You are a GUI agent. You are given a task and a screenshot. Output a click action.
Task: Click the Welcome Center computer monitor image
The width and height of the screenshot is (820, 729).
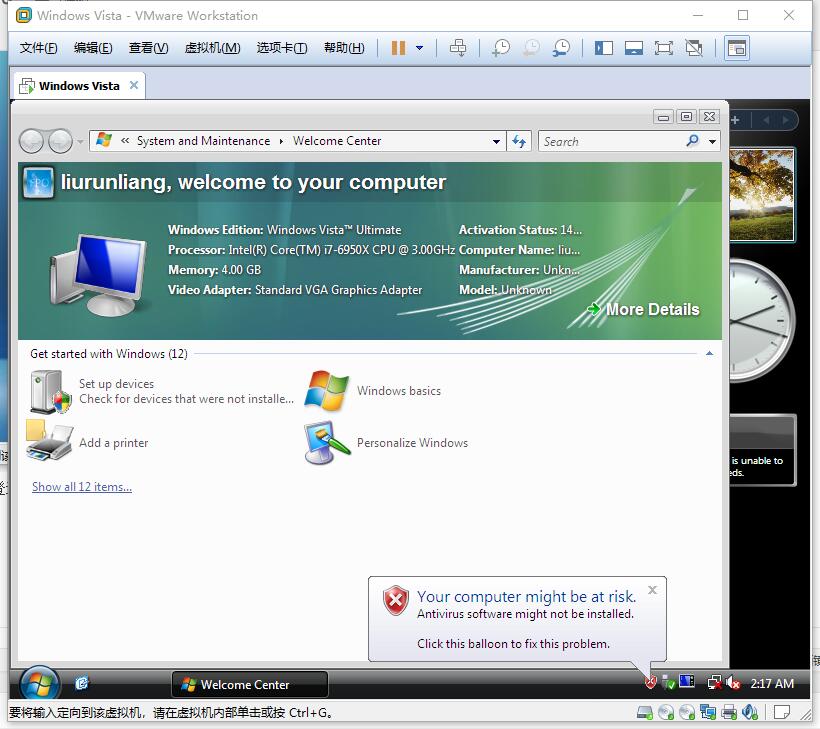pos(98,275)
